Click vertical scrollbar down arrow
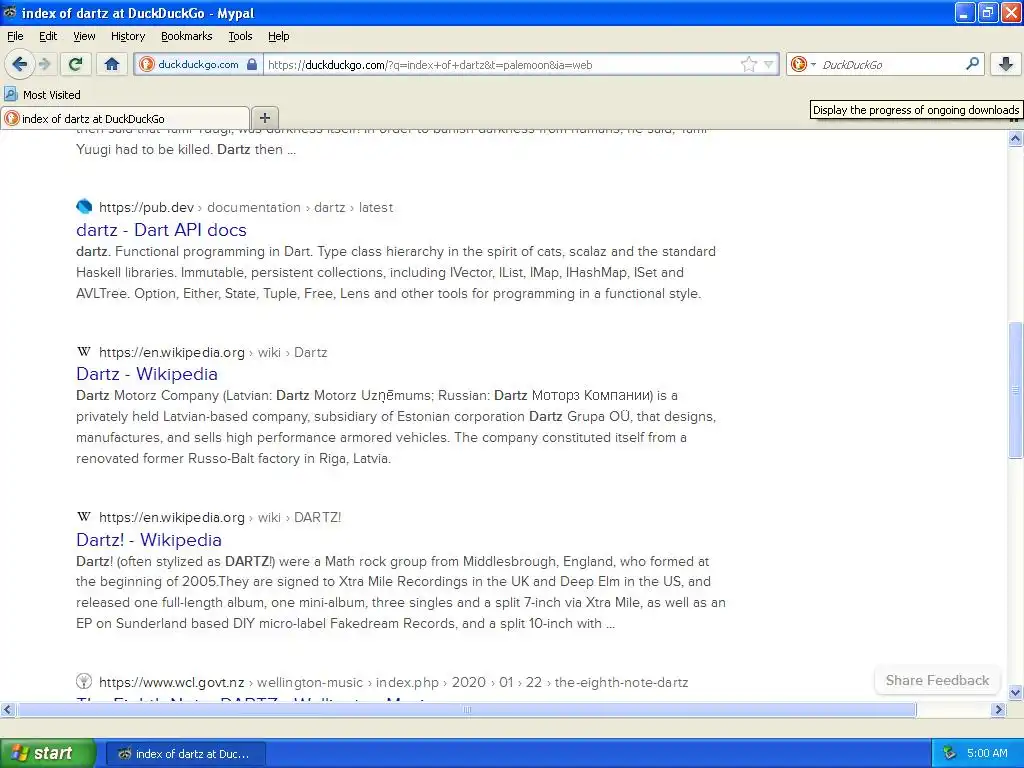 click(x=1015, y=693)
